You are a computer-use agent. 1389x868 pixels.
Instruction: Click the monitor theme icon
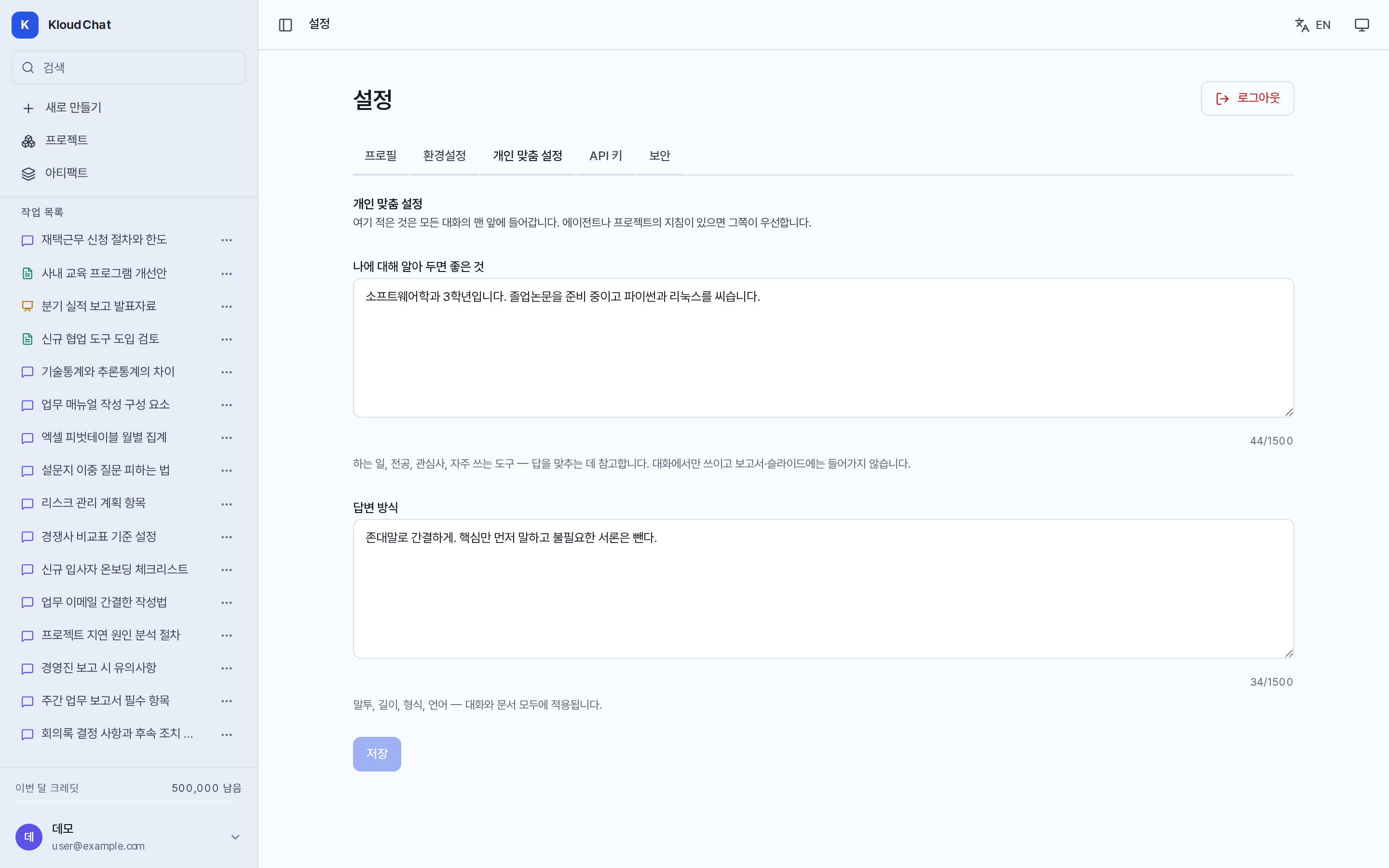(1362, 25)
